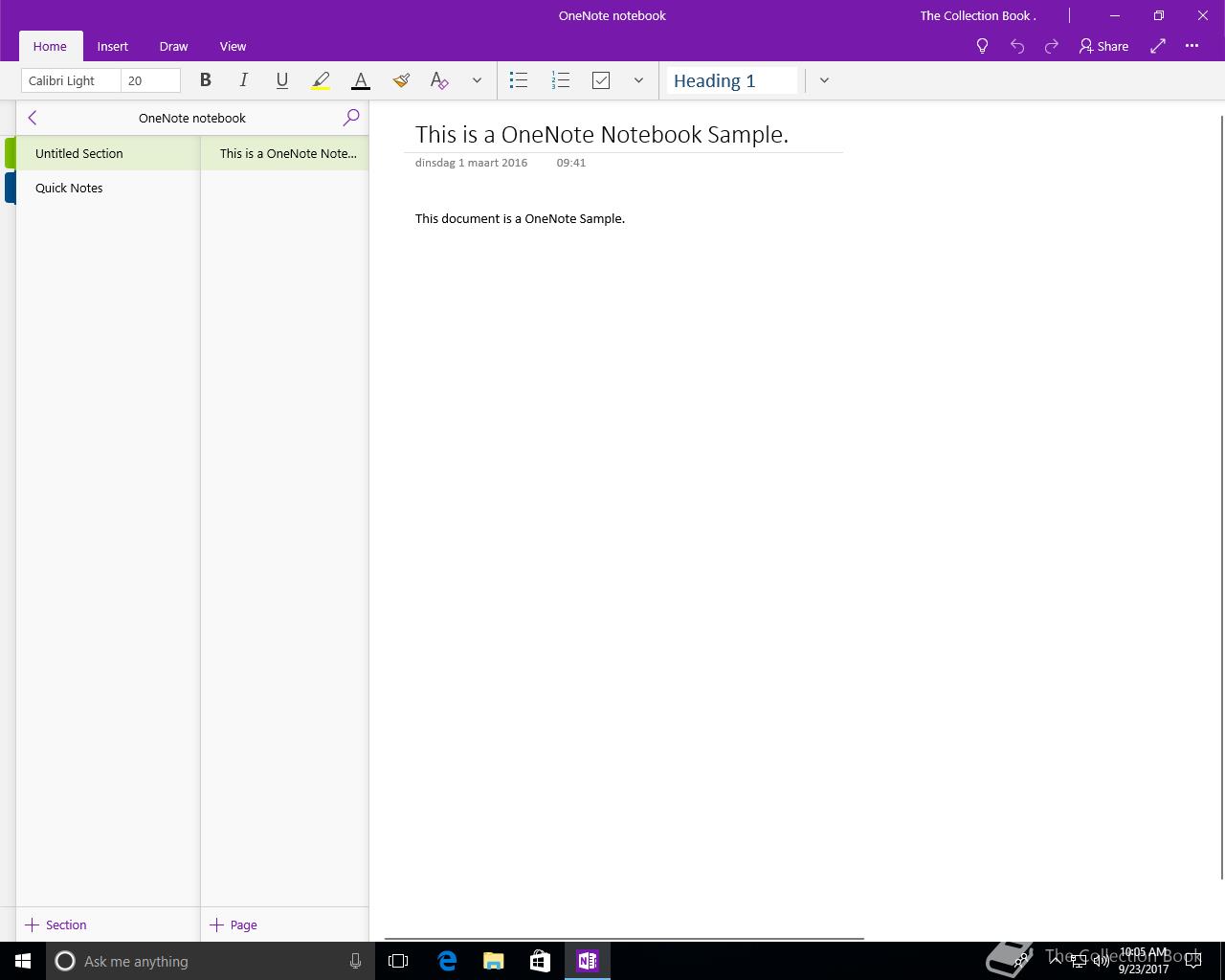Select the Untitled Section

point(107,153)
